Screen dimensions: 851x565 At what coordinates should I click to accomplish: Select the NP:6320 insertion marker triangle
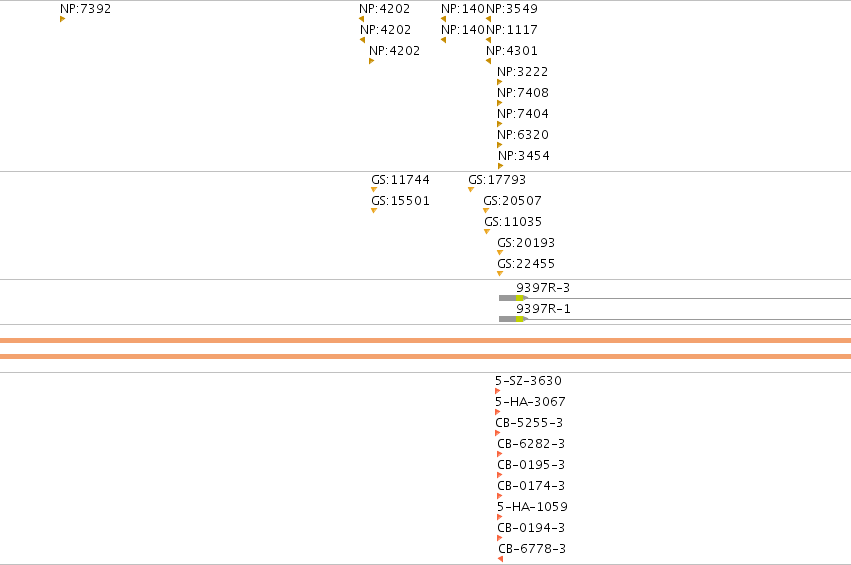[x=499, y=145]
